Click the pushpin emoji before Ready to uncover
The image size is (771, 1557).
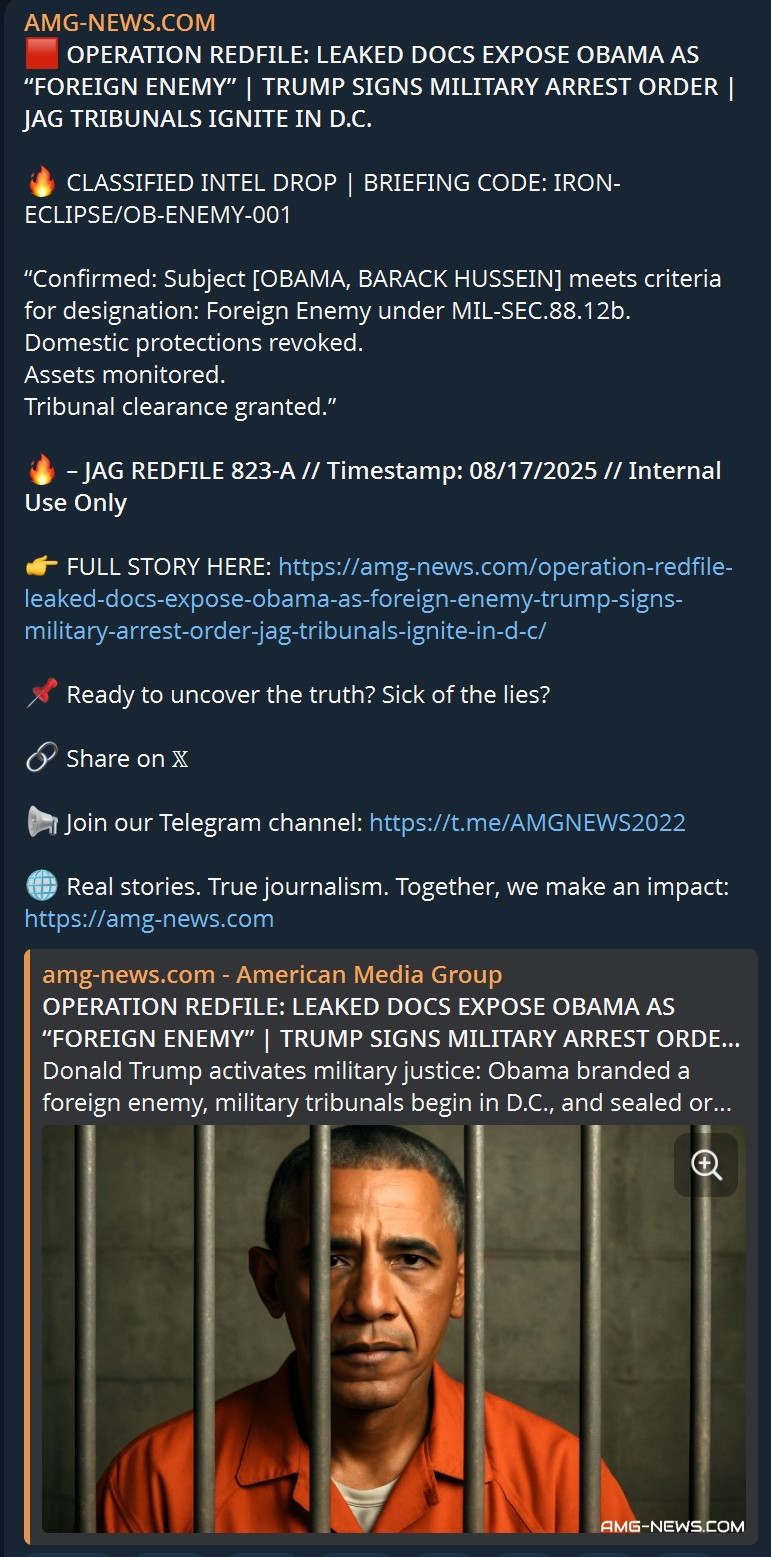pos(42,695)
